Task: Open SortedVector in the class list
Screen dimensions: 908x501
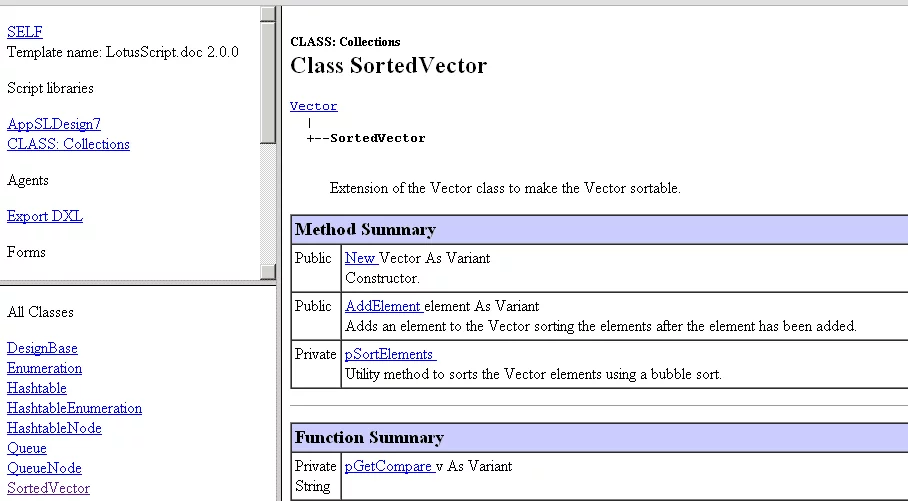Action: [48, 488]
